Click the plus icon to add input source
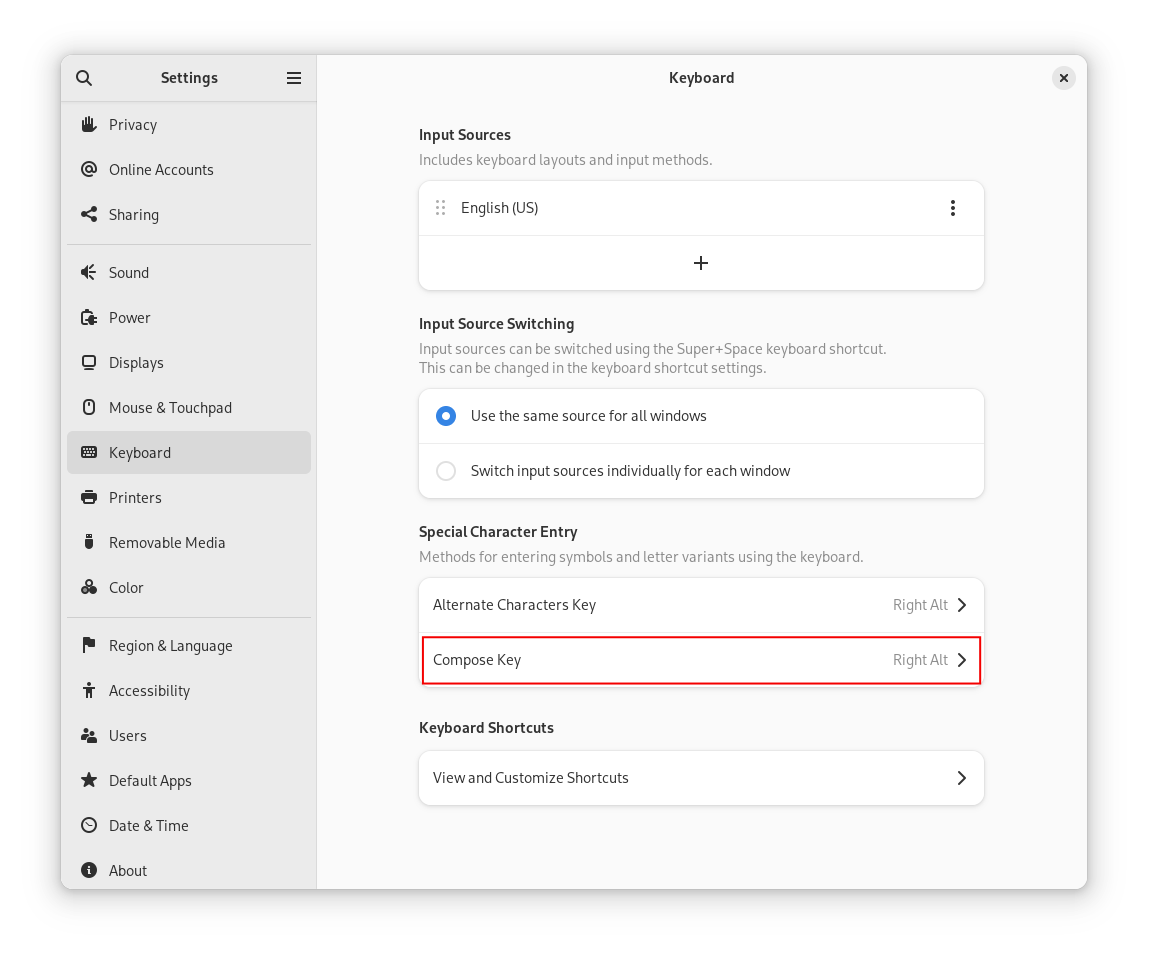Image resolution: width=1150 pixels, height=957 pixels. tap(701, 263)
